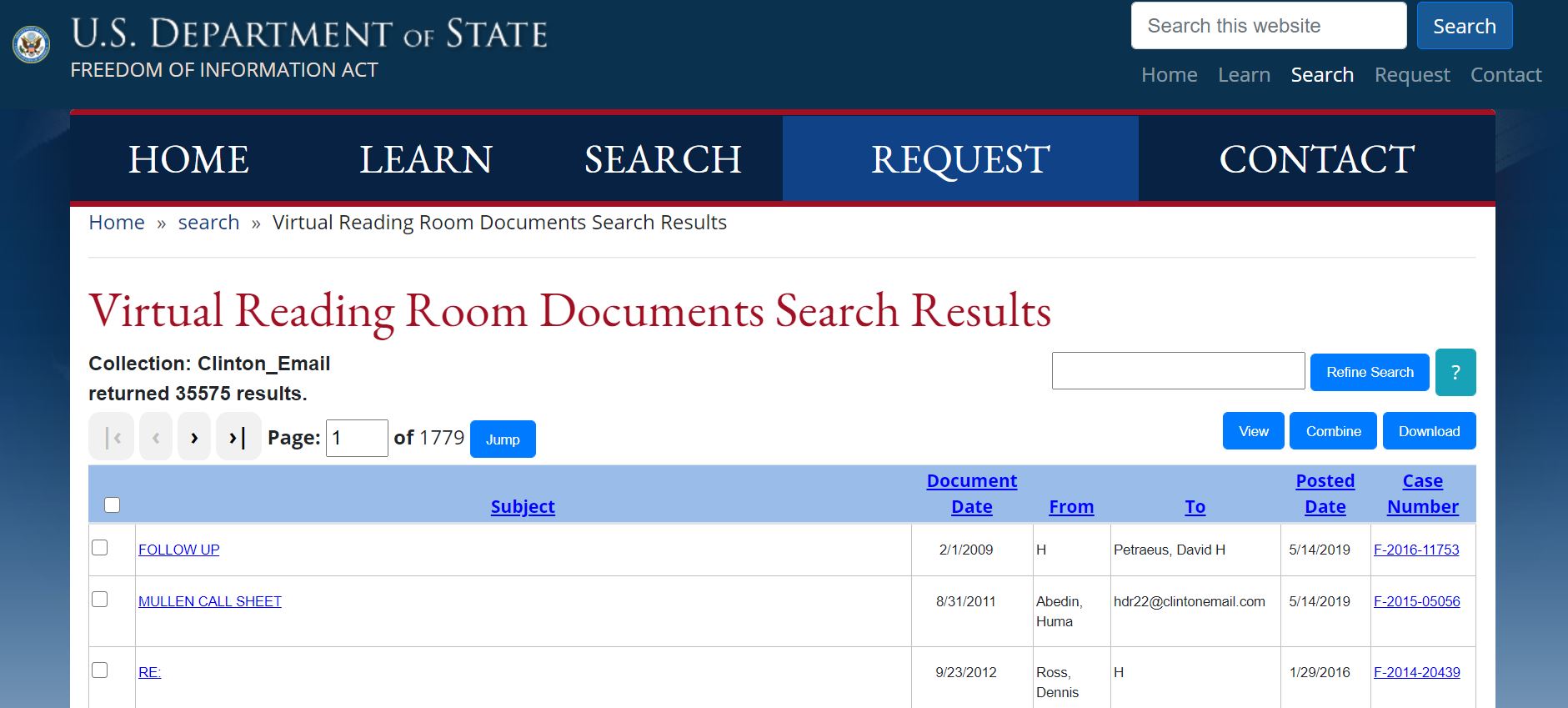
Task: Click the 'Collection: Clinton_Email' label
Action: [209, 364]
